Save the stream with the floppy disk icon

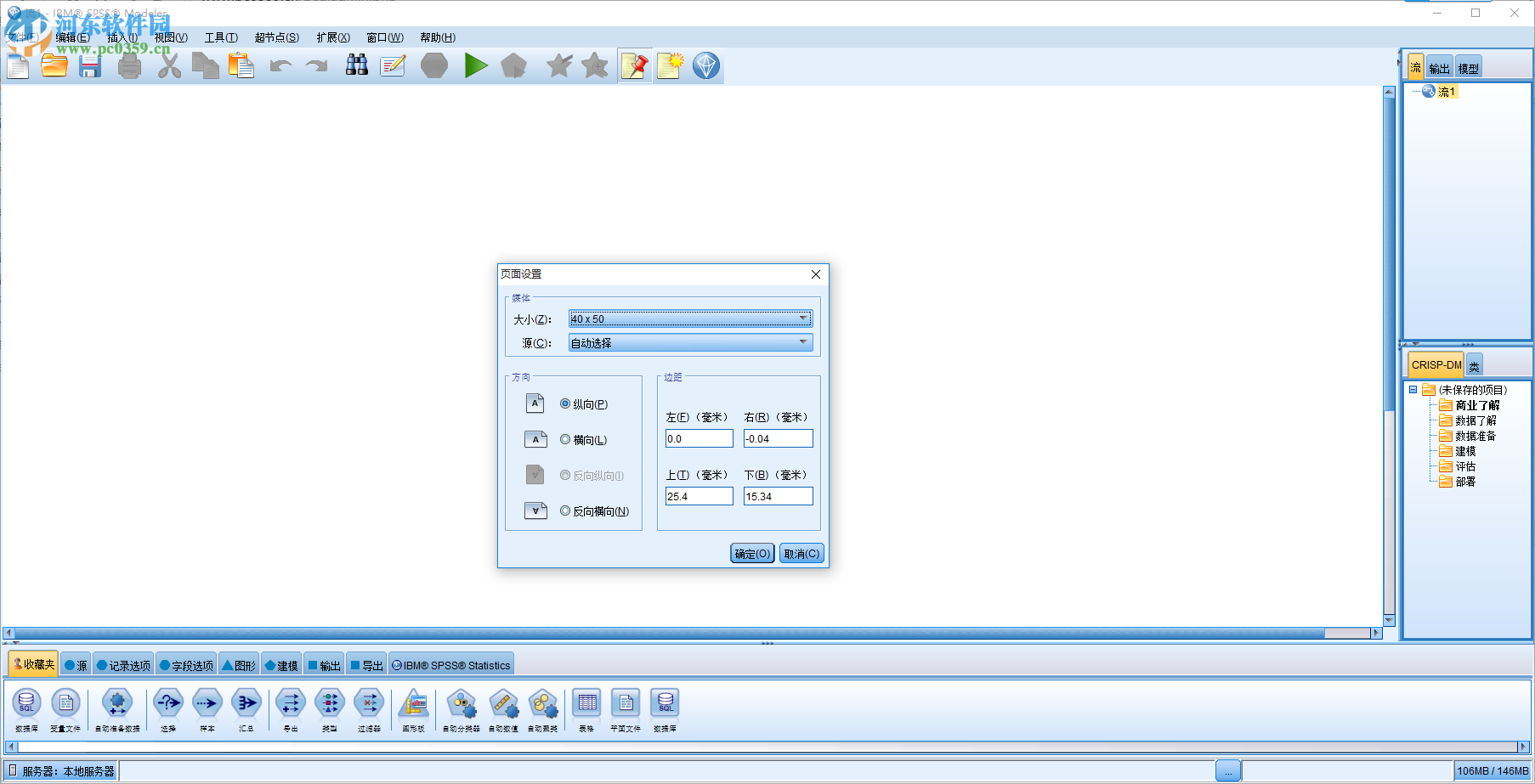click(89, 65)
